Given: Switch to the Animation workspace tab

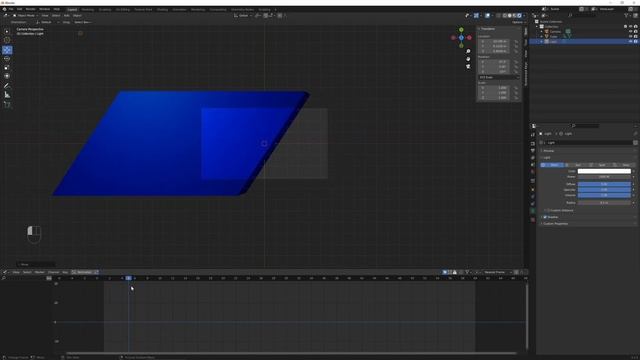Looking at the screenshot, I should tap(179, 9).
